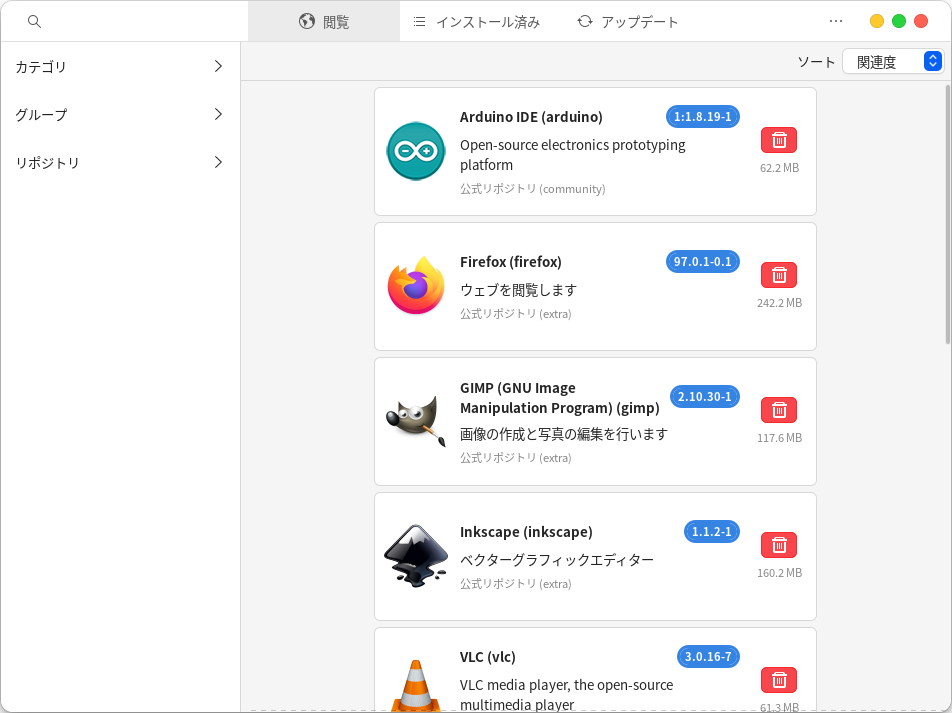
Task: Click the Firefox trash remove button
Action: [779, 275]
